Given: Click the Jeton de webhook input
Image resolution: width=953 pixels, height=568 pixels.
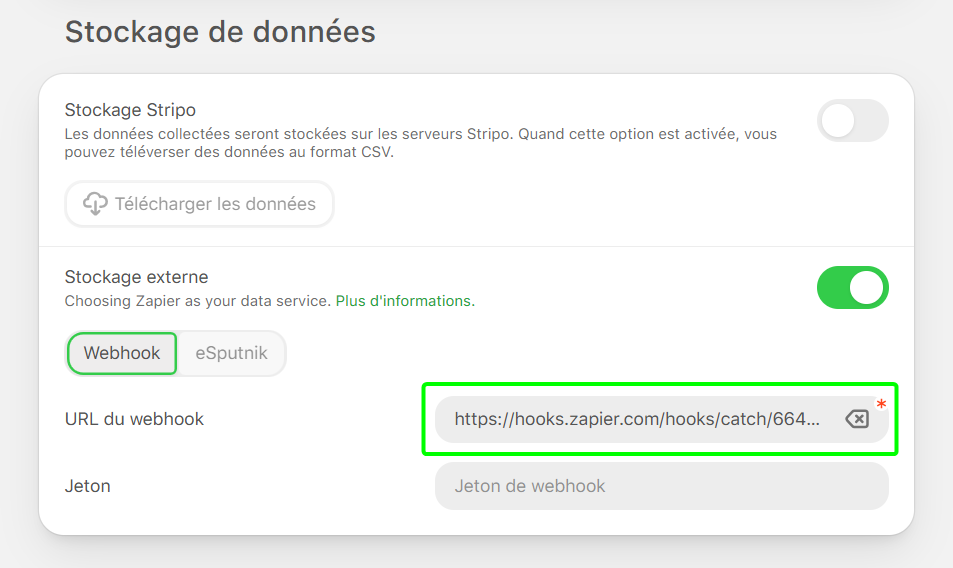Looking at the screenshot, I should click(x=661, y=486).
